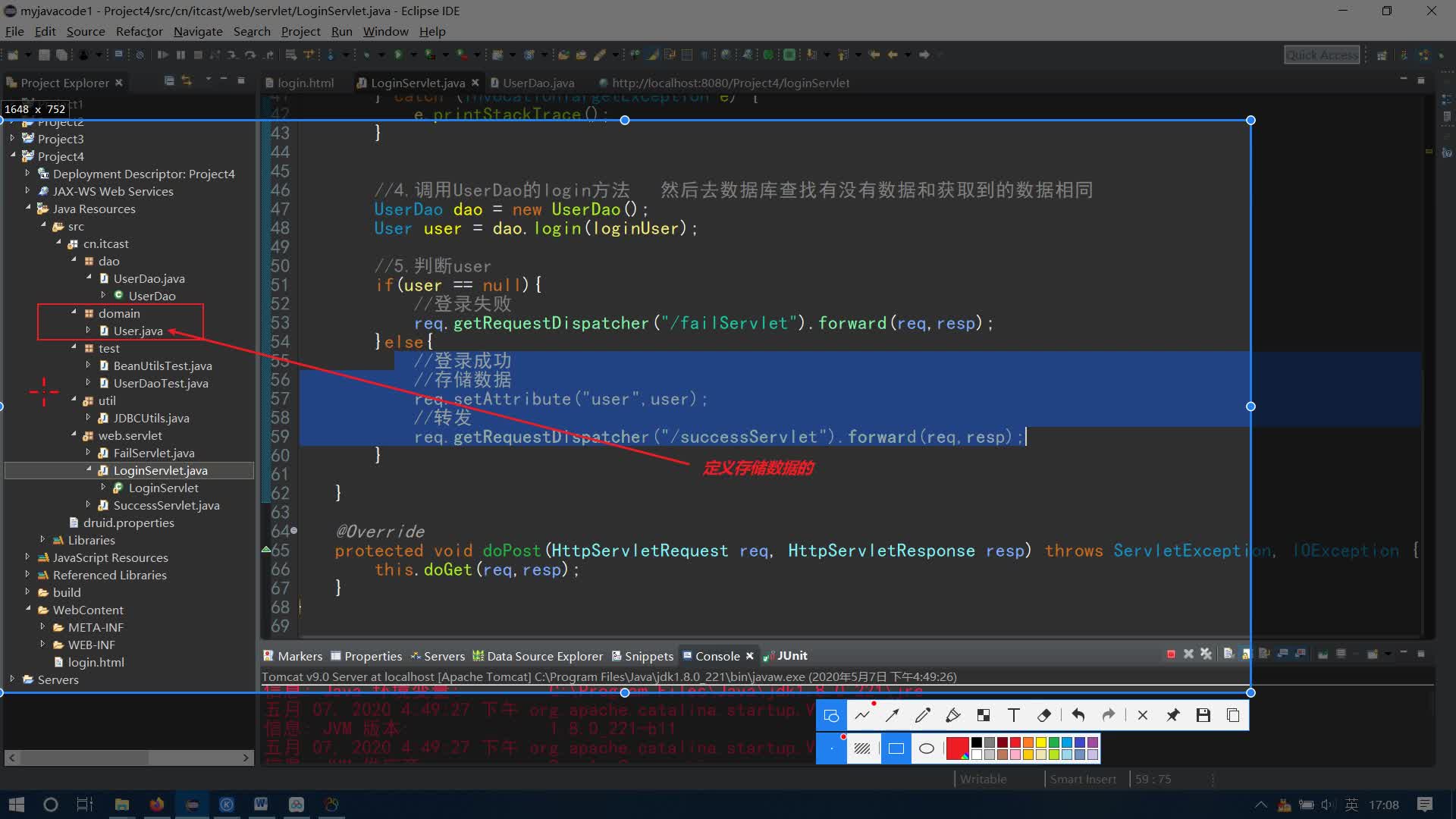Open the Run button dropdown arrow
This screenshot has height=819, width=1456.
click(414, 55)
